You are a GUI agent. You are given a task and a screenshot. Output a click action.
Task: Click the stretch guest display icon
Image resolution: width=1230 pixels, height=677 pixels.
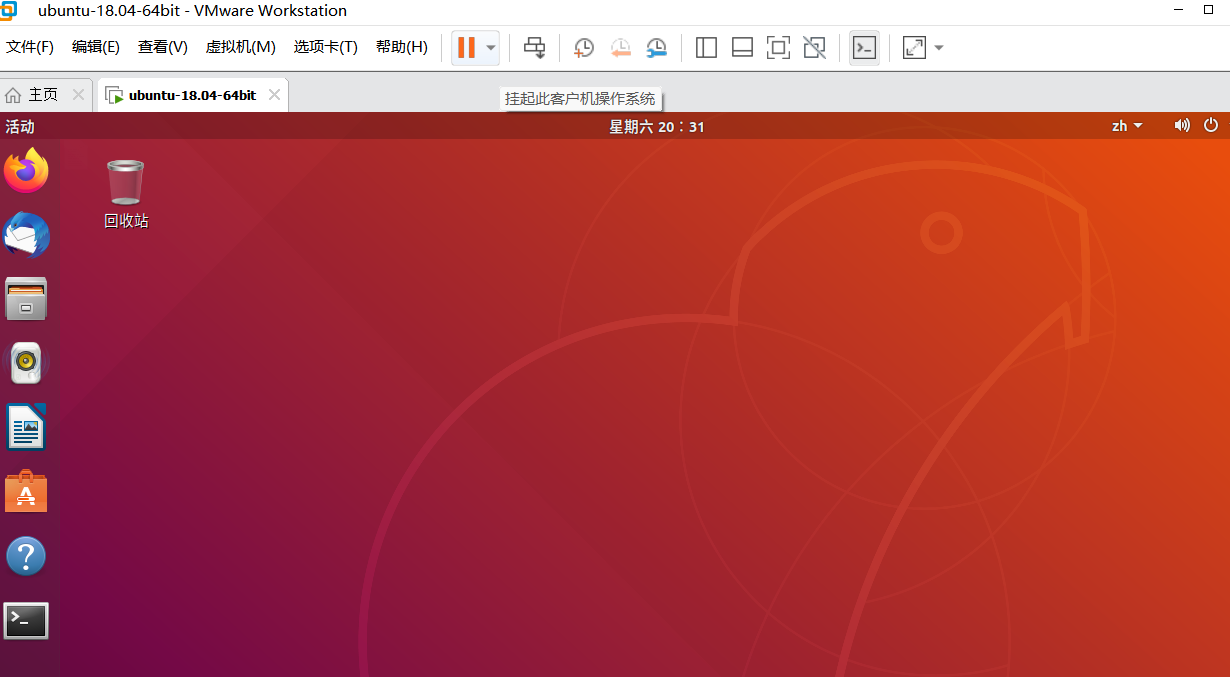[914, 47]
